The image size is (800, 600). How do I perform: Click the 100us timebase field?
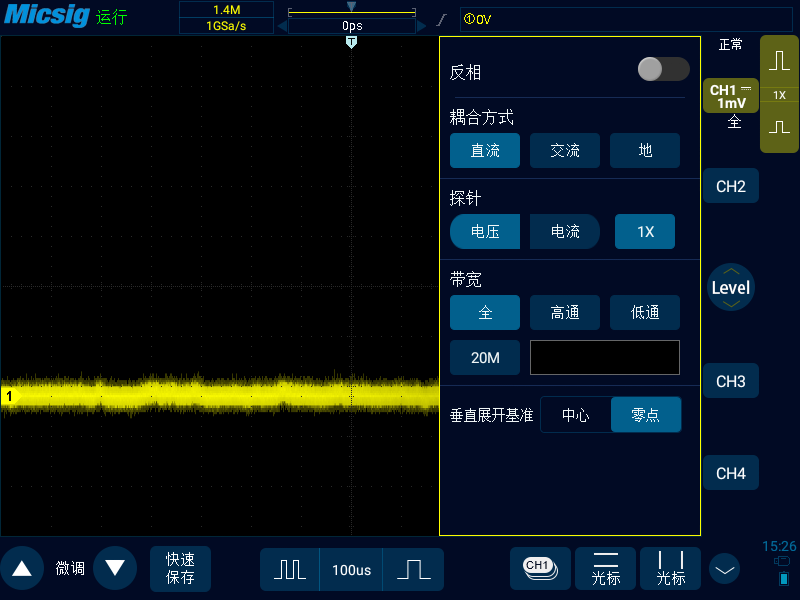(352, 568)
